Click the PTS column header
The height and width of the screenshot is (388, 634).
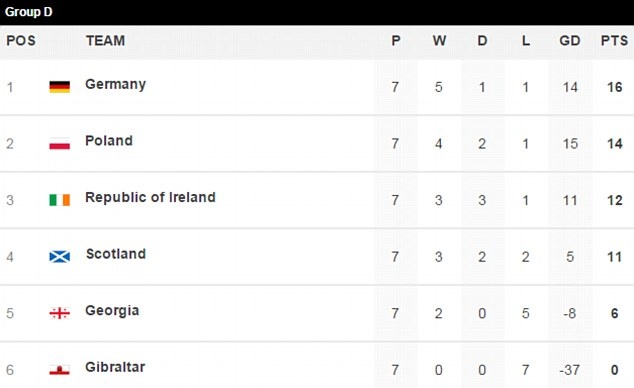[614, 40]
